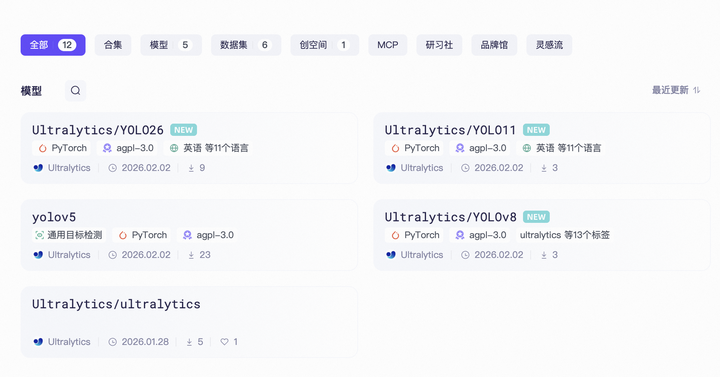Screen dimensions: 720x377
Task: Click agpl-3.0 tag on the yolov5 card
Action: click(208, 235)
